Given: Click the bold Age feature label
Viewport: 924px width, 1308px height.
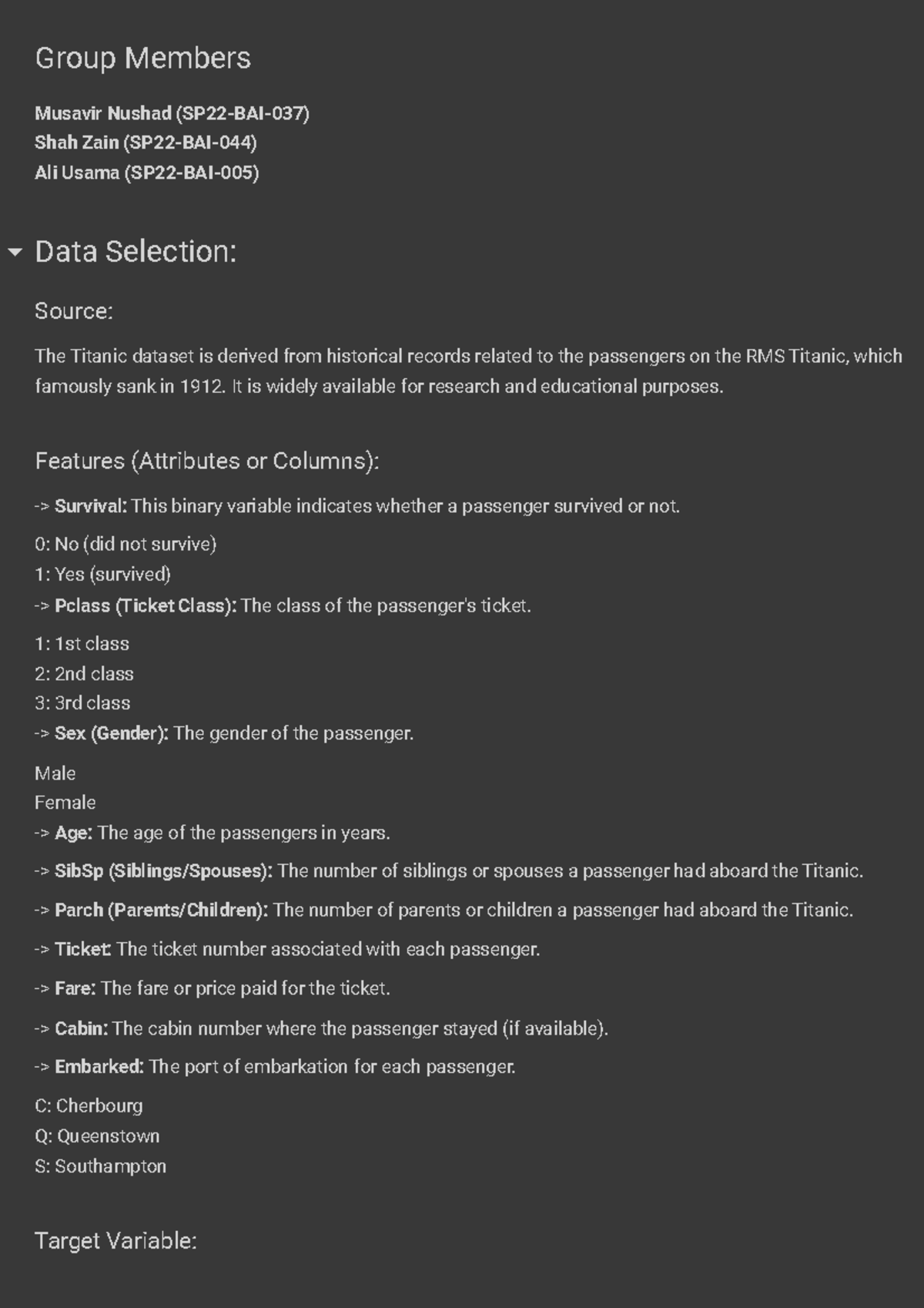Looking at the screenshot, I should 73,833.
